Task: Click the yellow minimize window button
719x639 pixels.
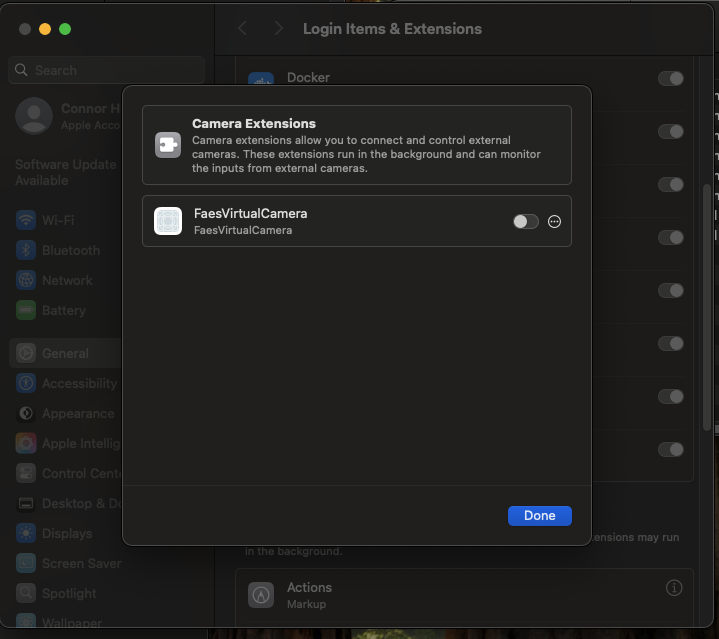Action: (x=45, y=29)
